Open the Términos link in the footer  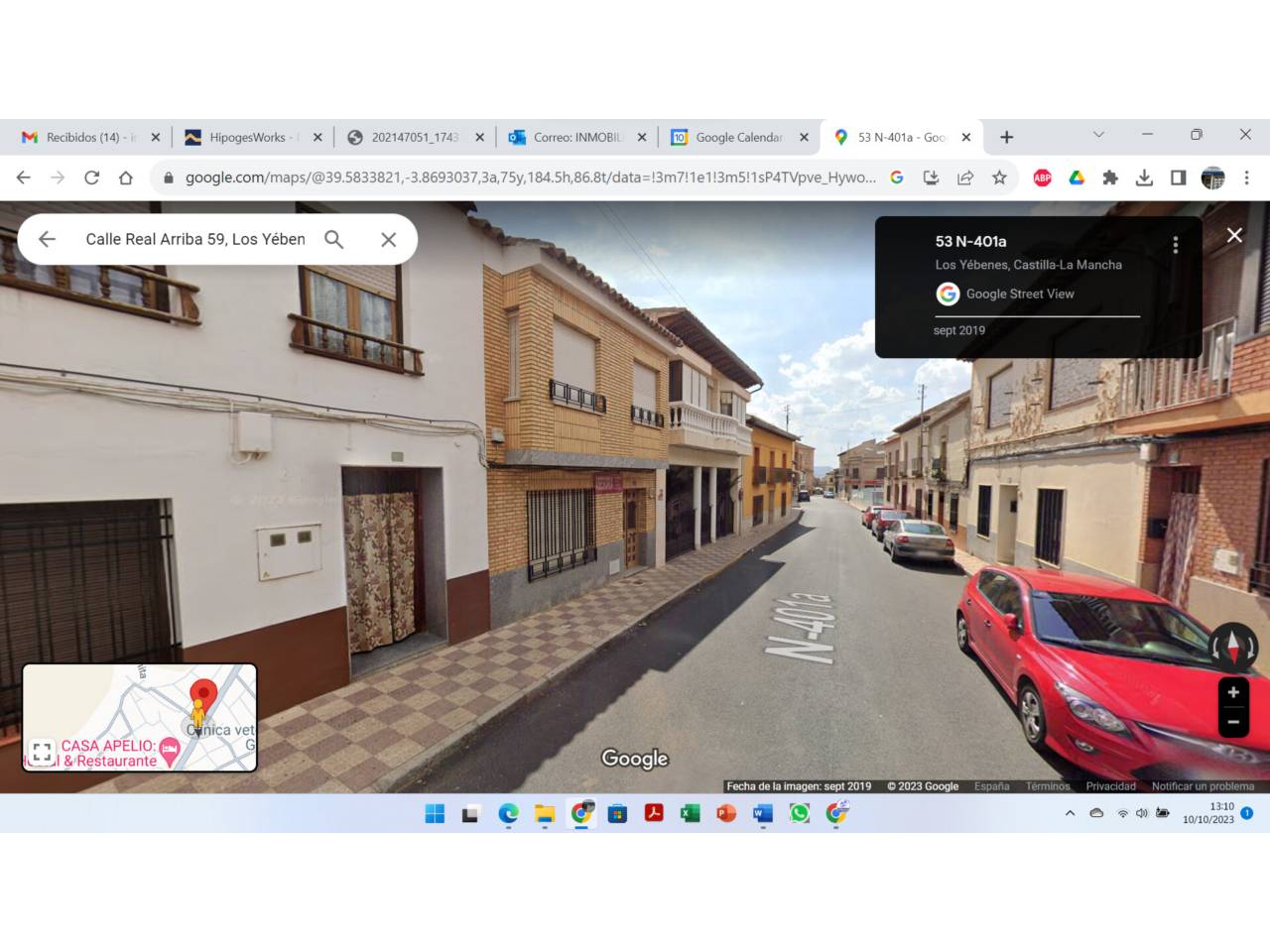tap(1048, 786)
